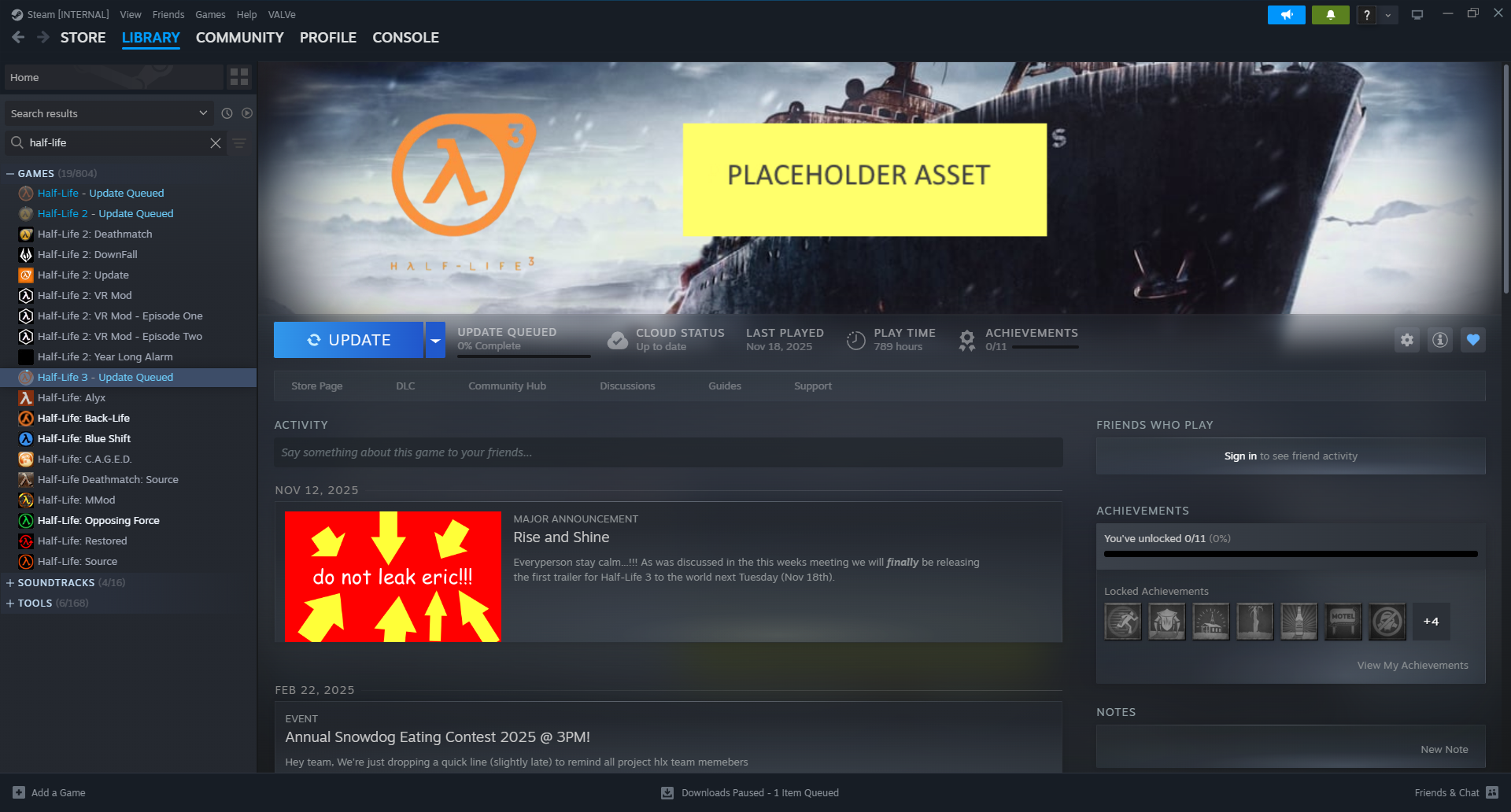Screen dimensions: 1511x812
Task: Open the question mark help button
Action: 1367,15
